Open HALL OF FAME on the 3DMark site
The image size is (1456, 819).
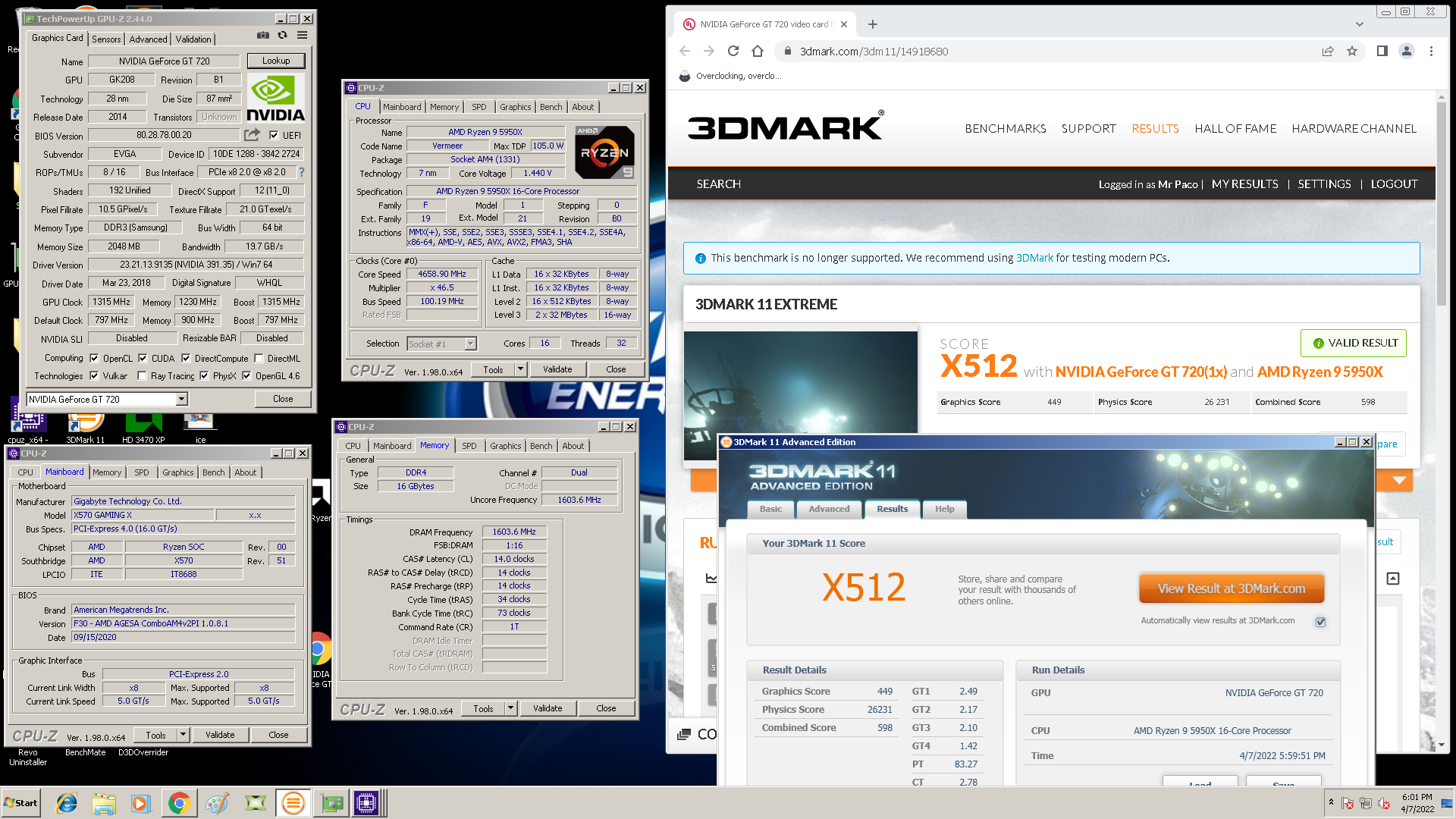point(1235,128)
